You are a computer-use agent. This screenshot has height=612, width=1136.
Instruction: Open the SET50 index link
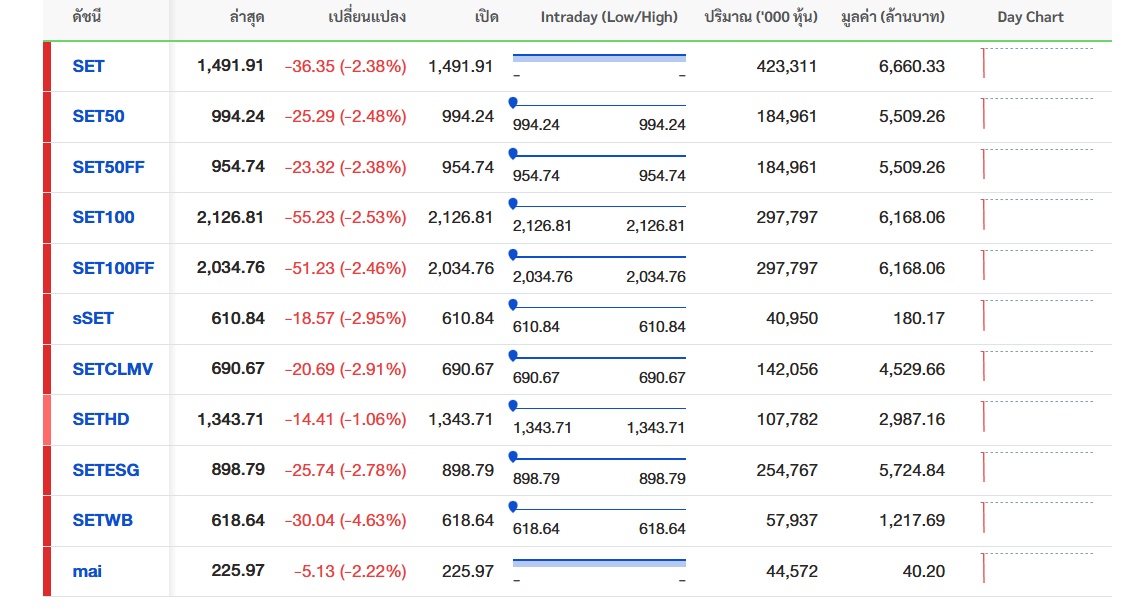pyautogui.click(x=98, y=116)
